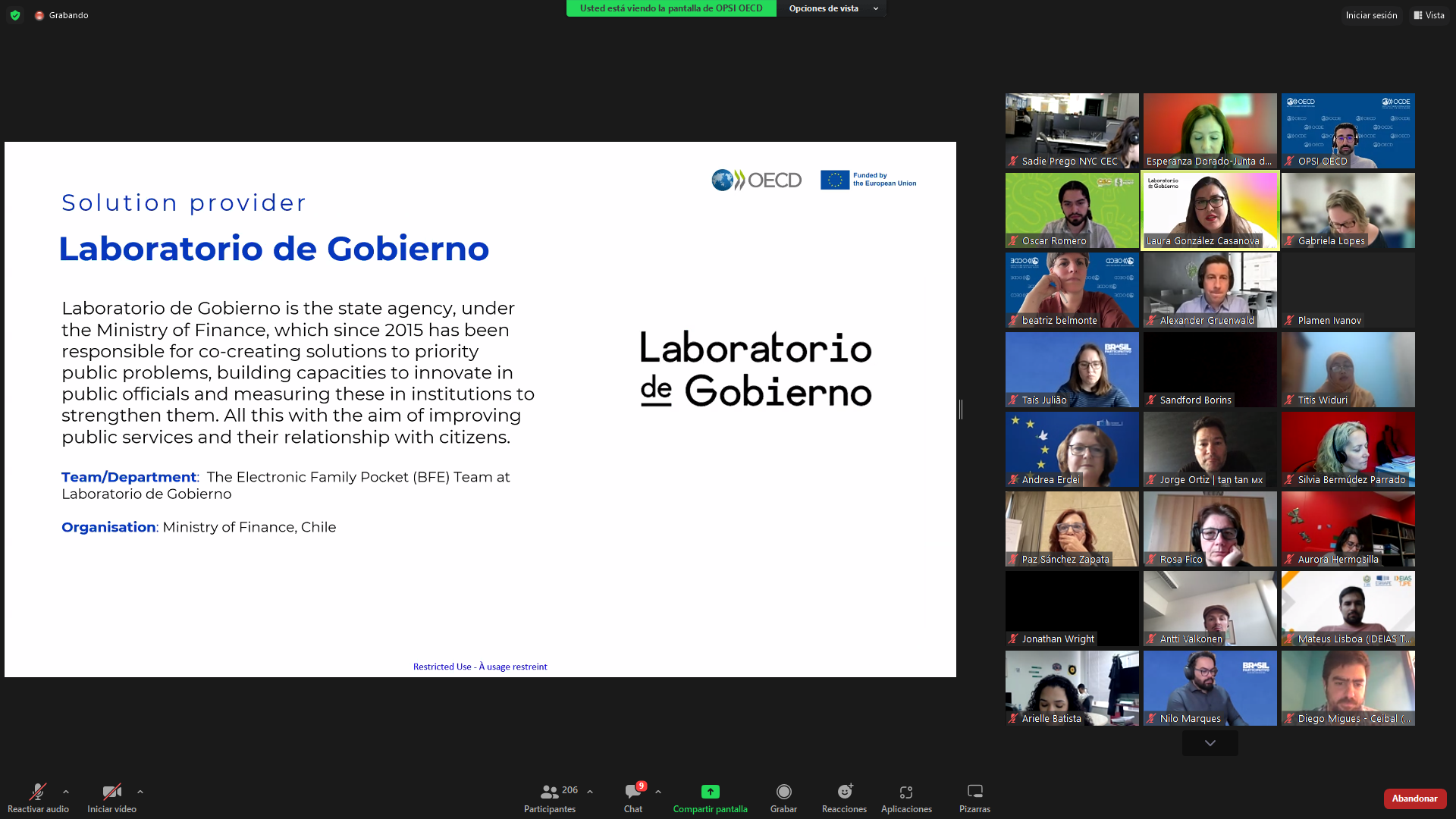The image size is (1456, 819).
Task: Select Arielle Batista video tile
Action: pos(1072,688)
